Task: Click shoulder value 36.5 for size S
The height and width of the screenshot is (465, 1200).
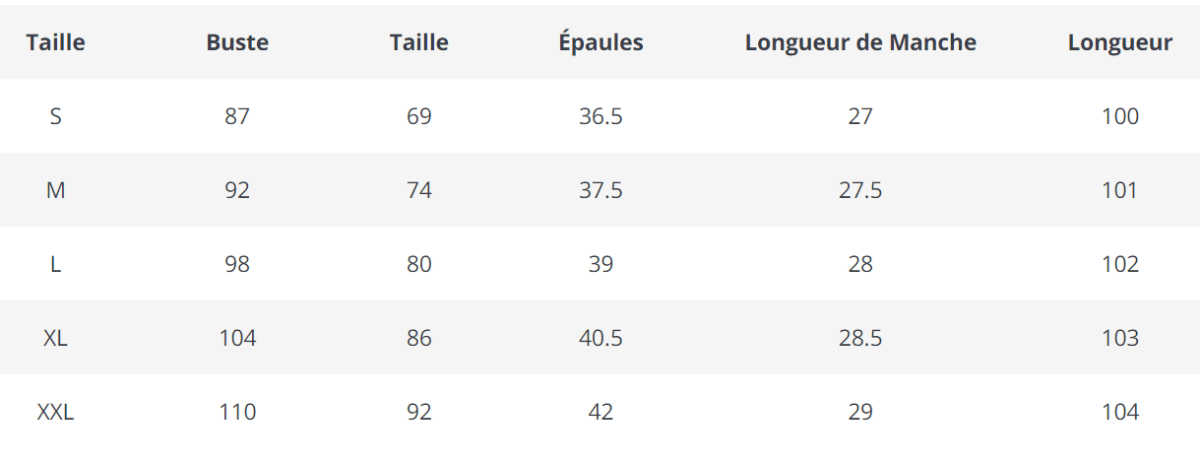Action: 600,116
